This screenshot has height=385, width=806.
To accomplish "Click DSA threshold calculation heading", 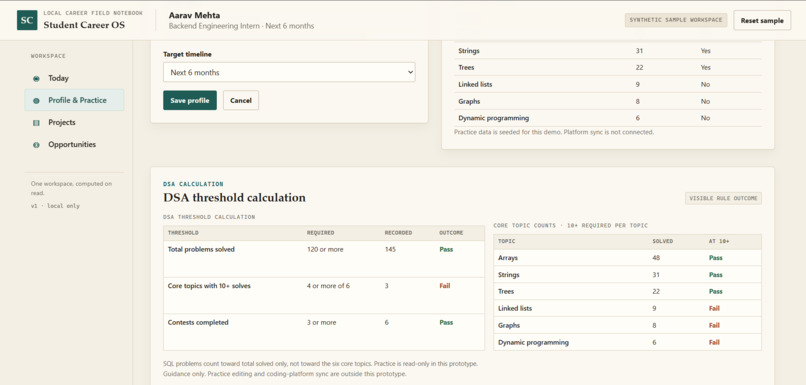I will click(x=234, y=197).
